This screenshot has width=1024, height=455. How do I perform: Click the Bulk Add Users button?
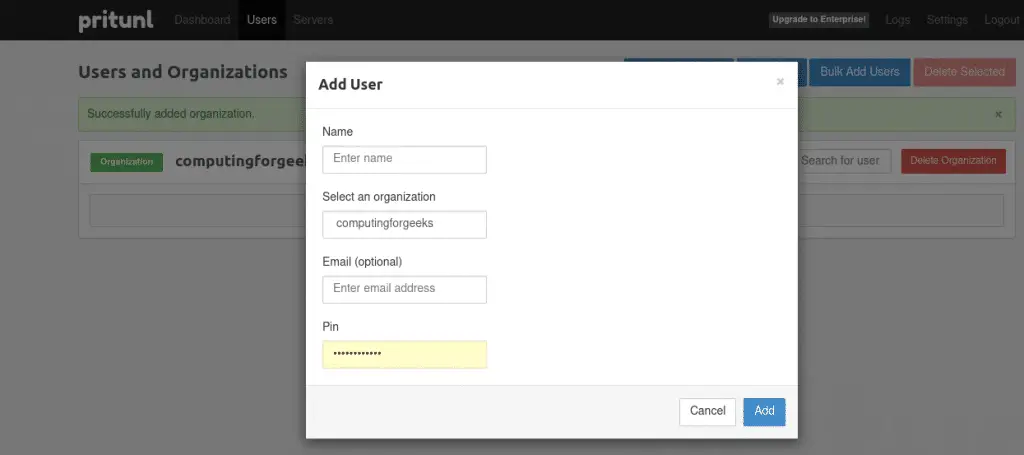point(859,72)
